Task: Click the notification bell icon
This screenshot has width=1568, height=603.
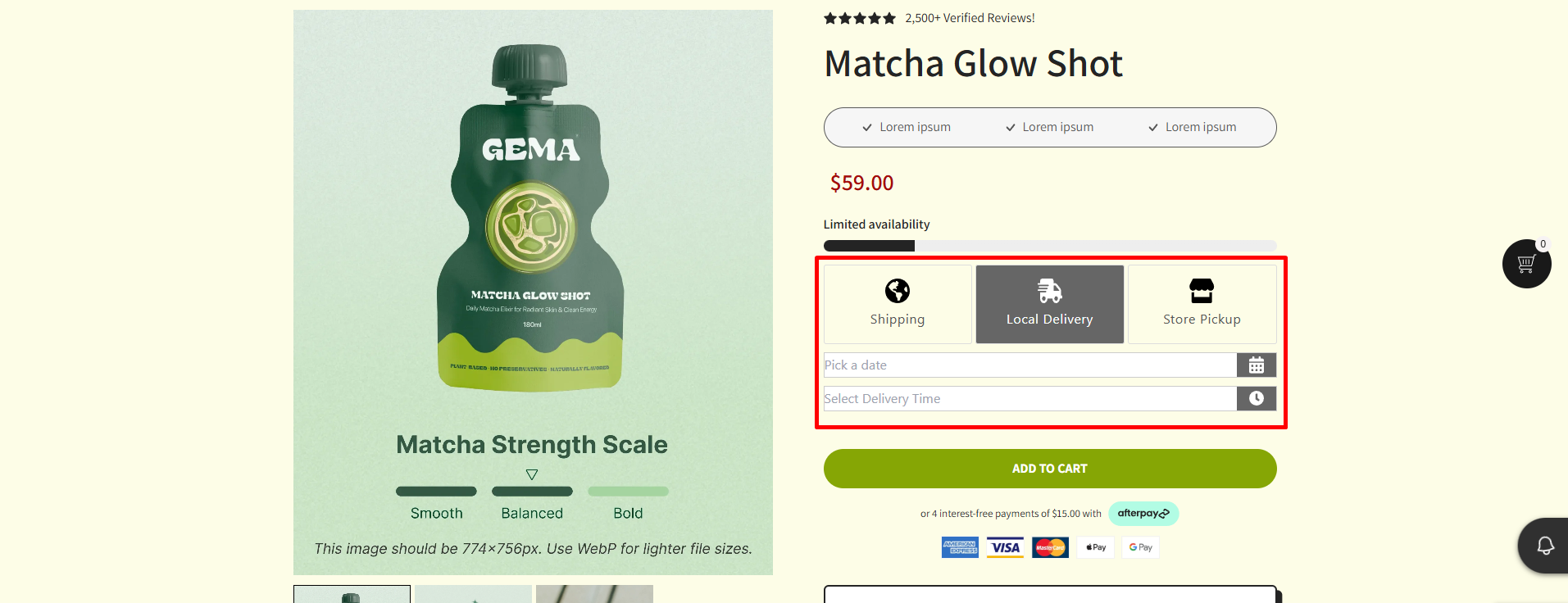Action: tap(1545, 546)
